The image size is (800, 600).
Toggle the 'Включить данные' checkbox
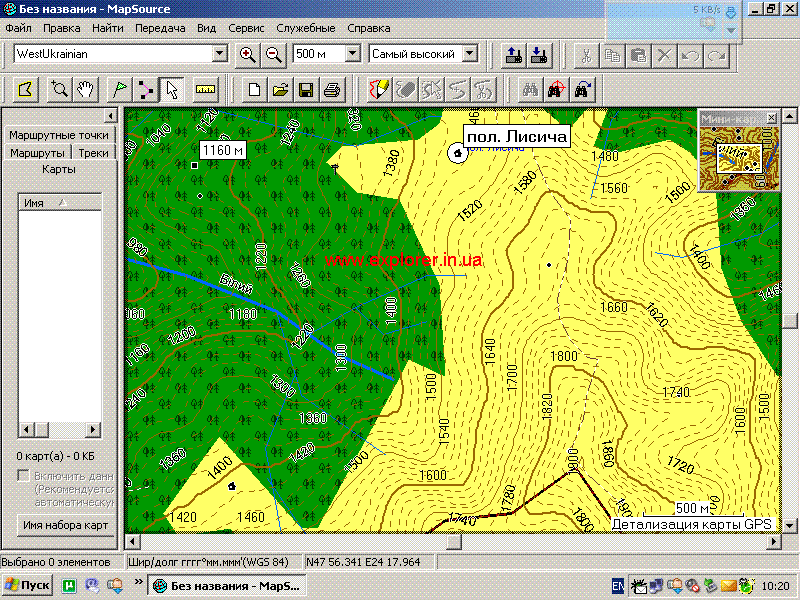(23, 476)
